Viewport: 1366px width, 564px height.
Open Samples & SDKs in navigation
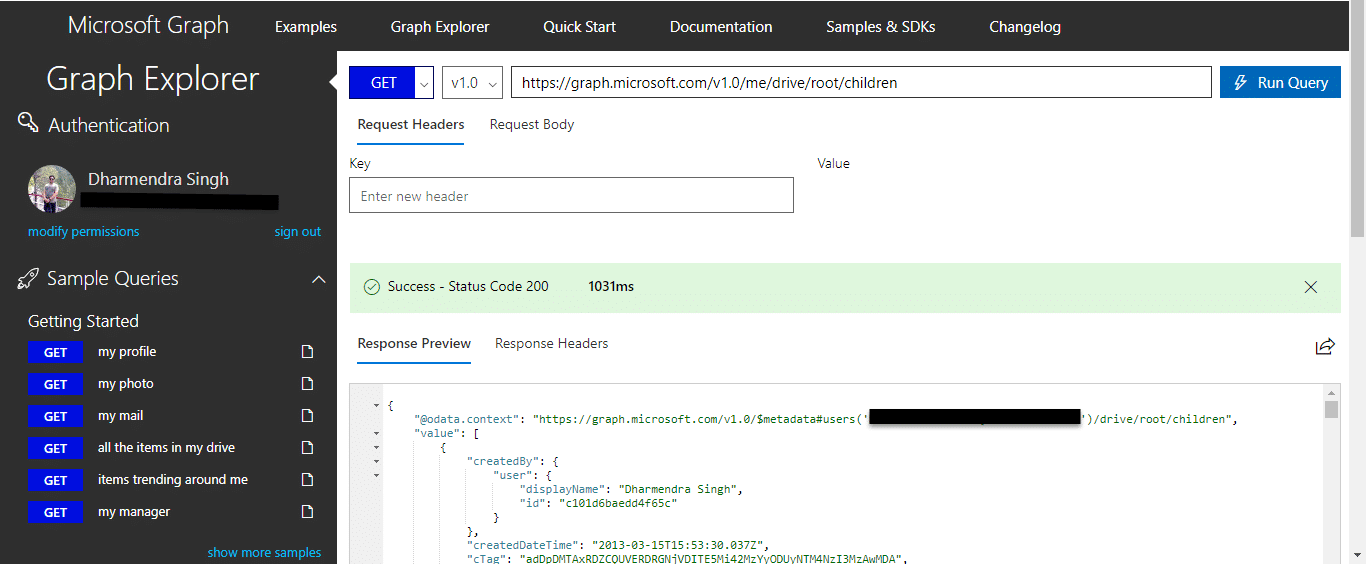click(881, 27)
